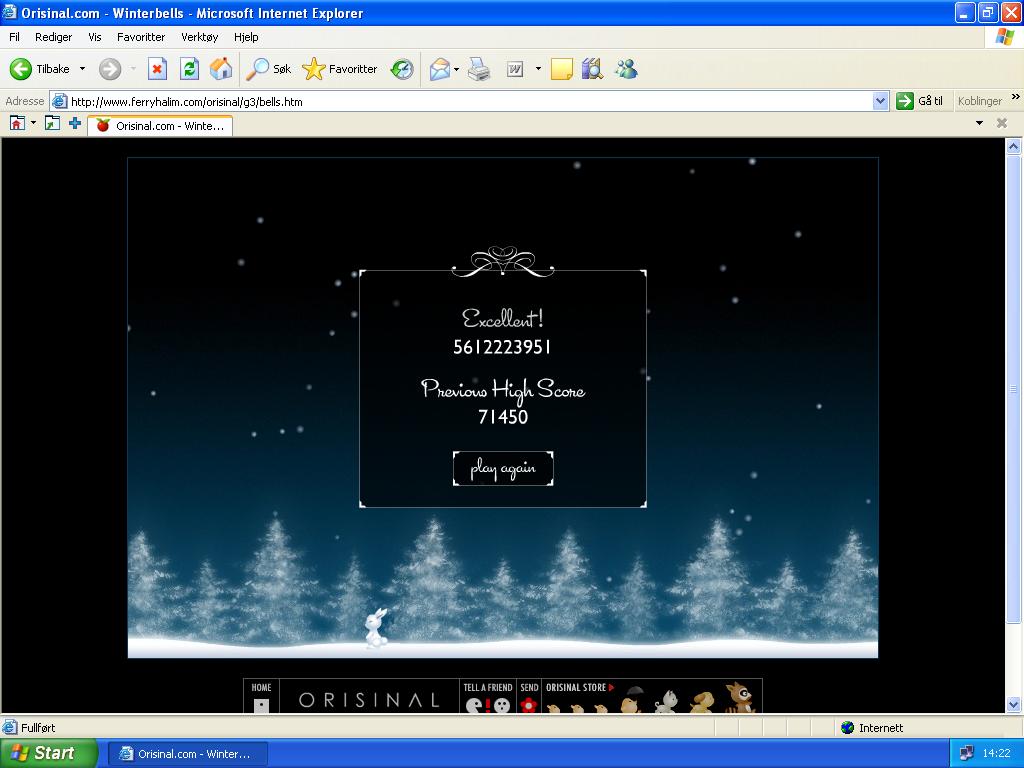Click the scroll down arrow of page scrollbar

[x=1014, y=704]
